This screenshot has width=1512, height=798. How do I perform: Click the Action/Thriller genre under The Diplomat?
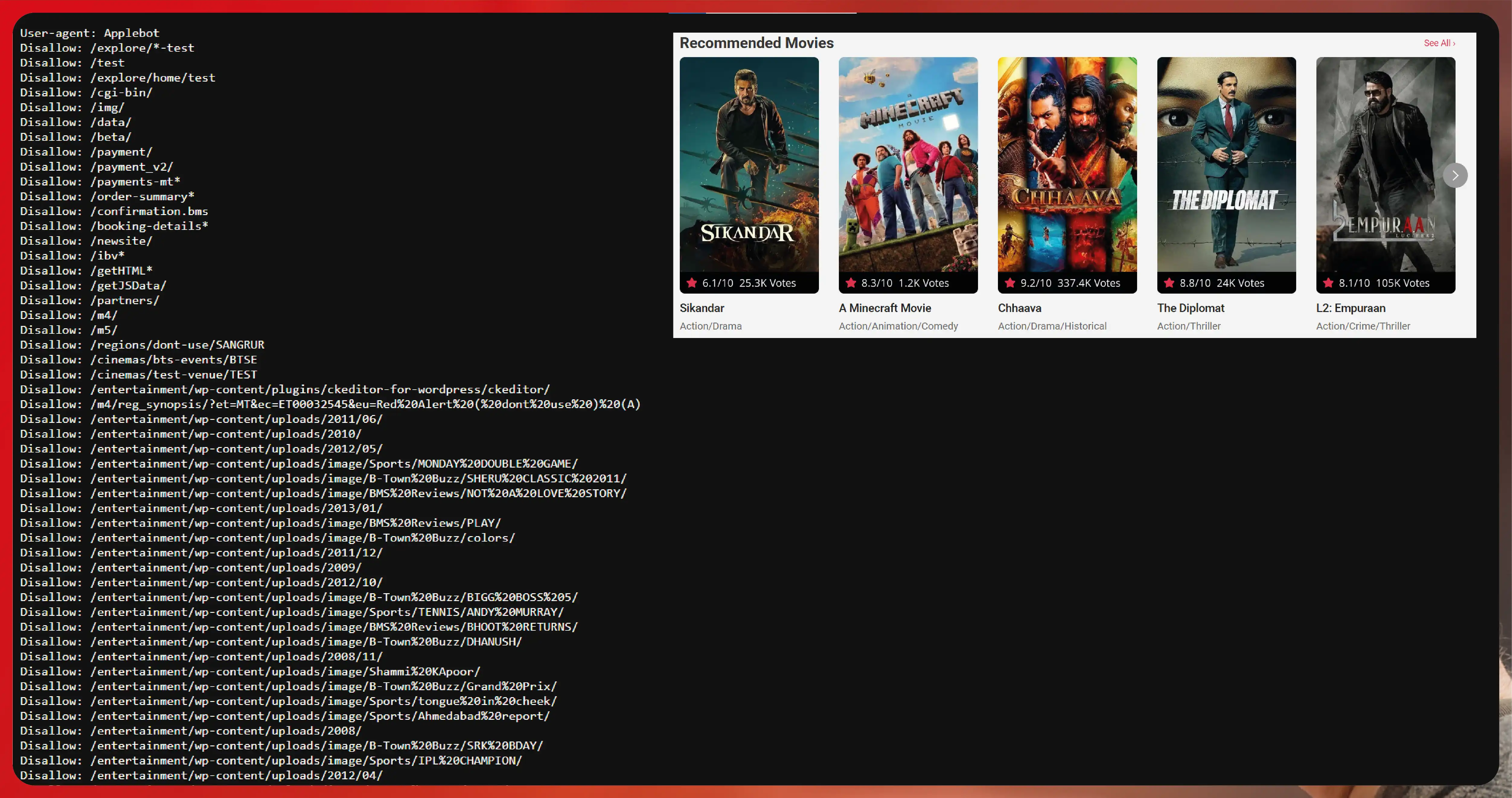pos(1189,326)
